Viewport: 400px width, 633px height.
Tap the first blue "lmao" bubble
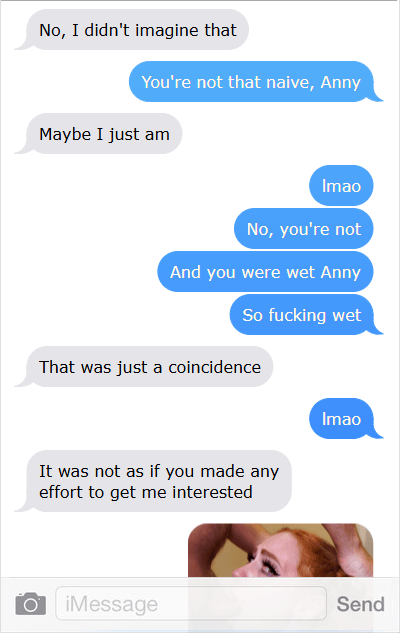(x=341, y=186)
